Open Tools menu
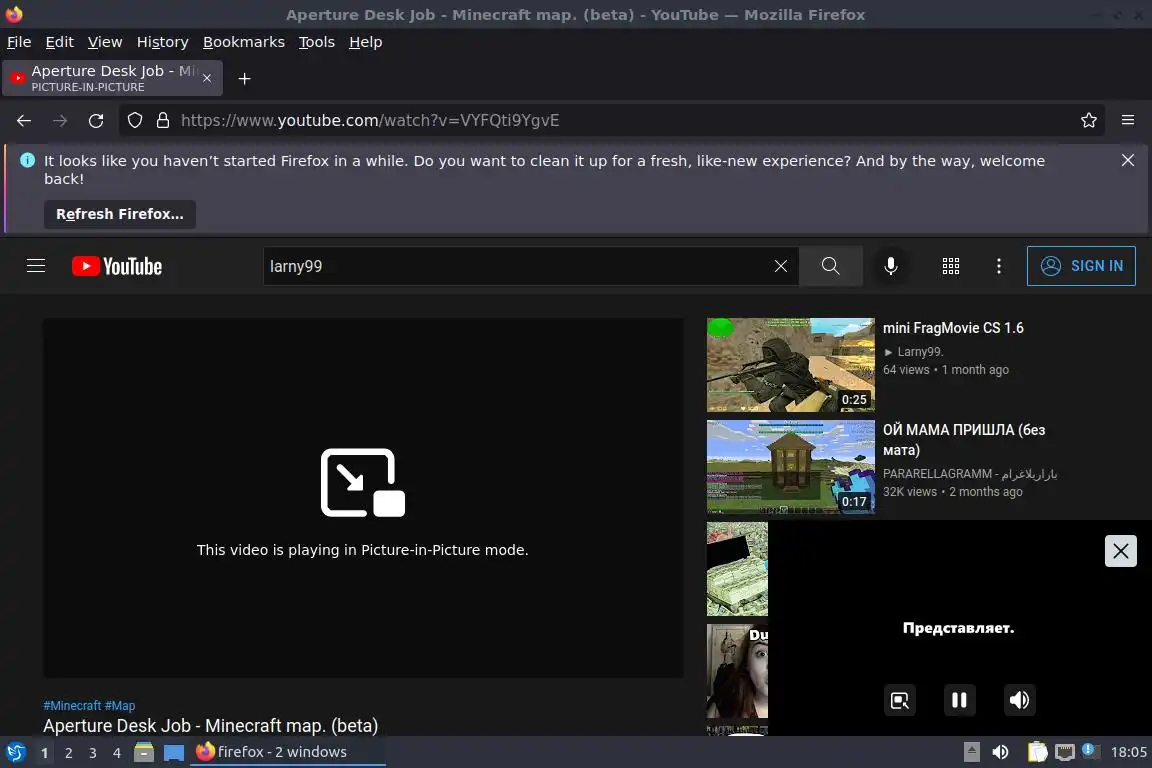 pos(317,42)
